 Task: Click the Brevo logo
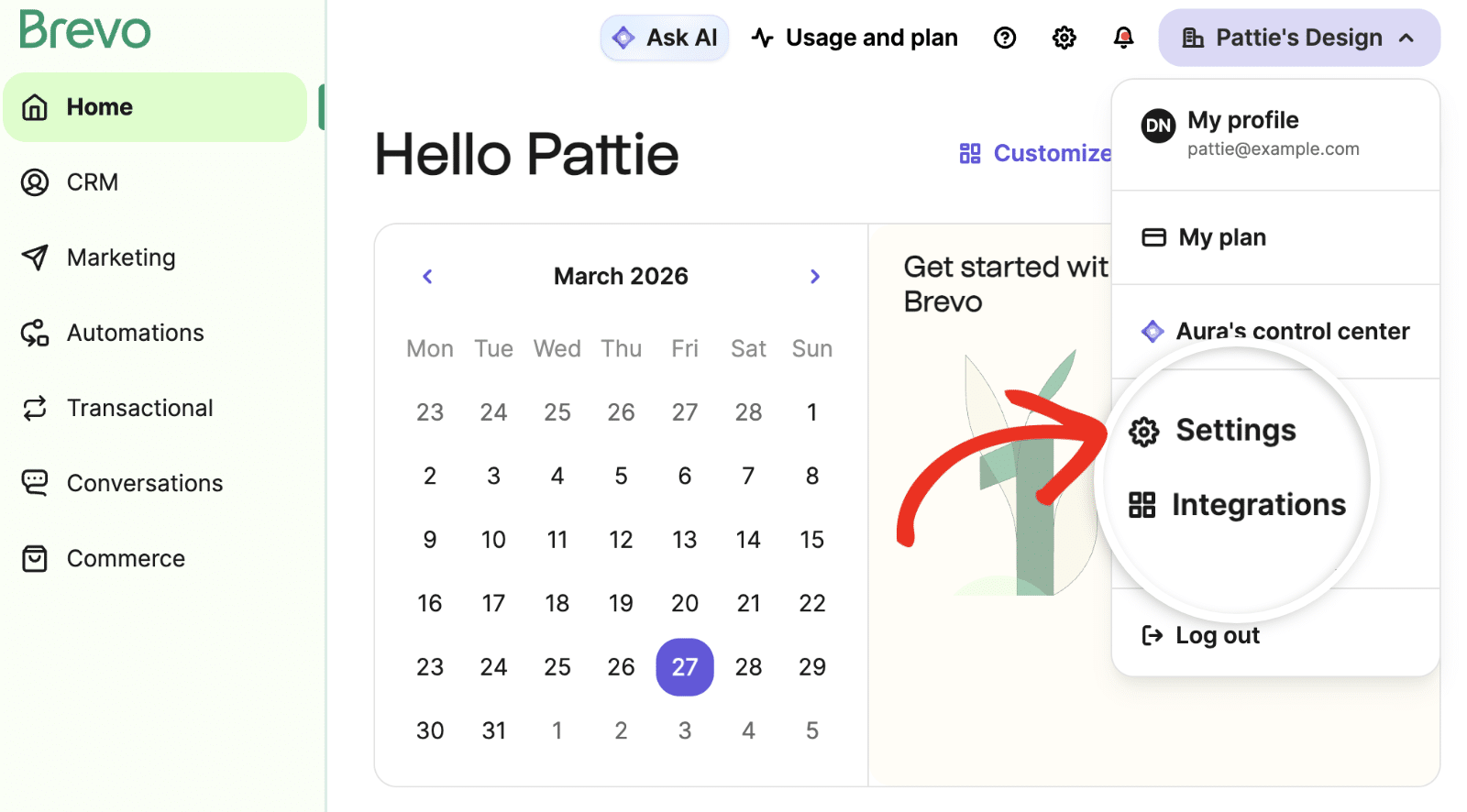[x=84, y=30]
